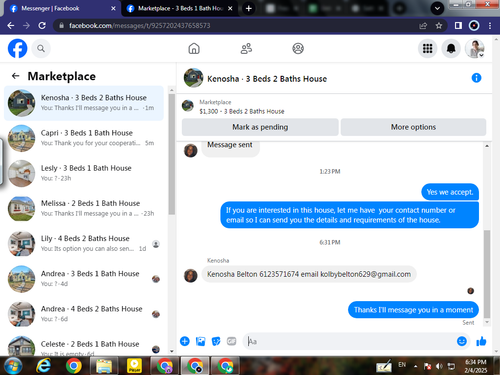This screenshot has height=375, width=500.
Task: Show hidden tray icons arrow
Action: point(416,366)
